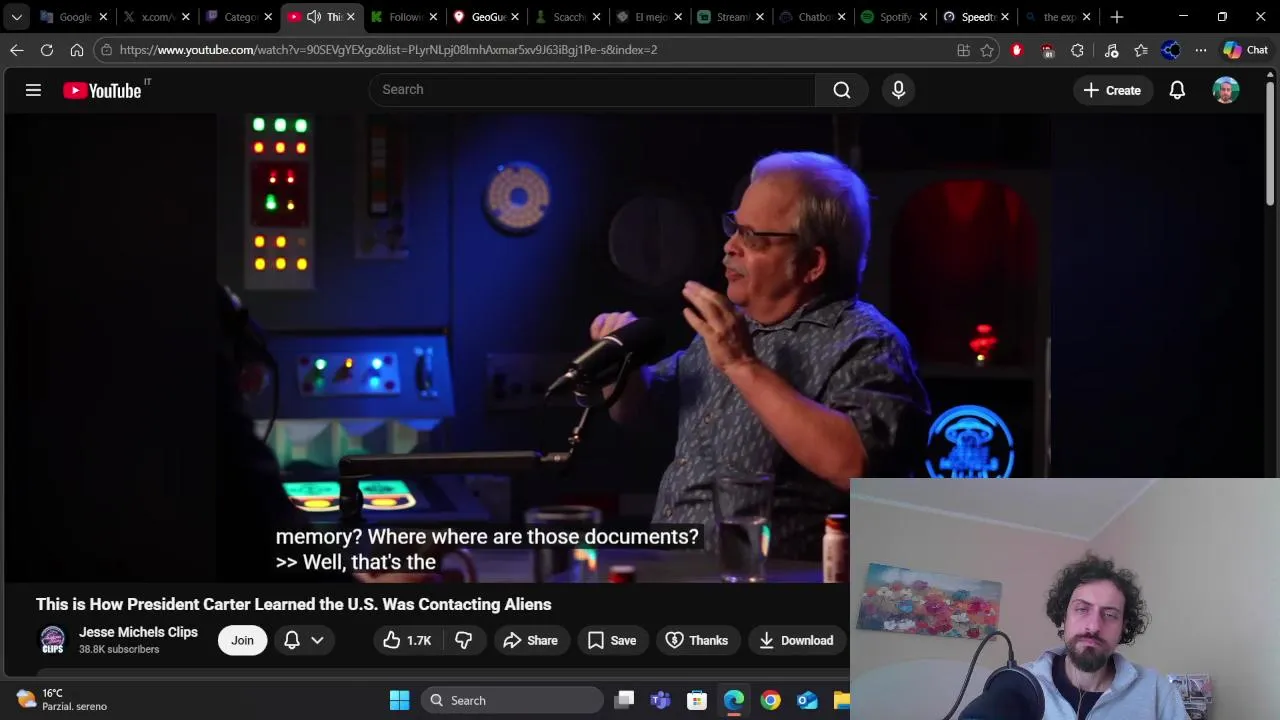Open Google Chrome from taskbar

(770, 700)
